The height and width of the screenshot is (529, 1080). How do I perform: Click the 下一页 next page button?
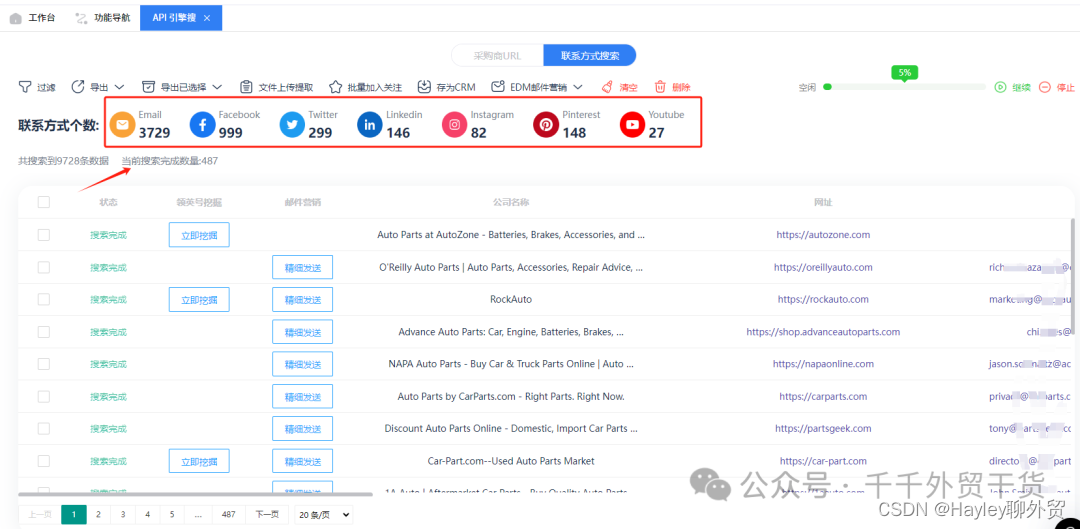pyautogui.click(x=266, y=515)
